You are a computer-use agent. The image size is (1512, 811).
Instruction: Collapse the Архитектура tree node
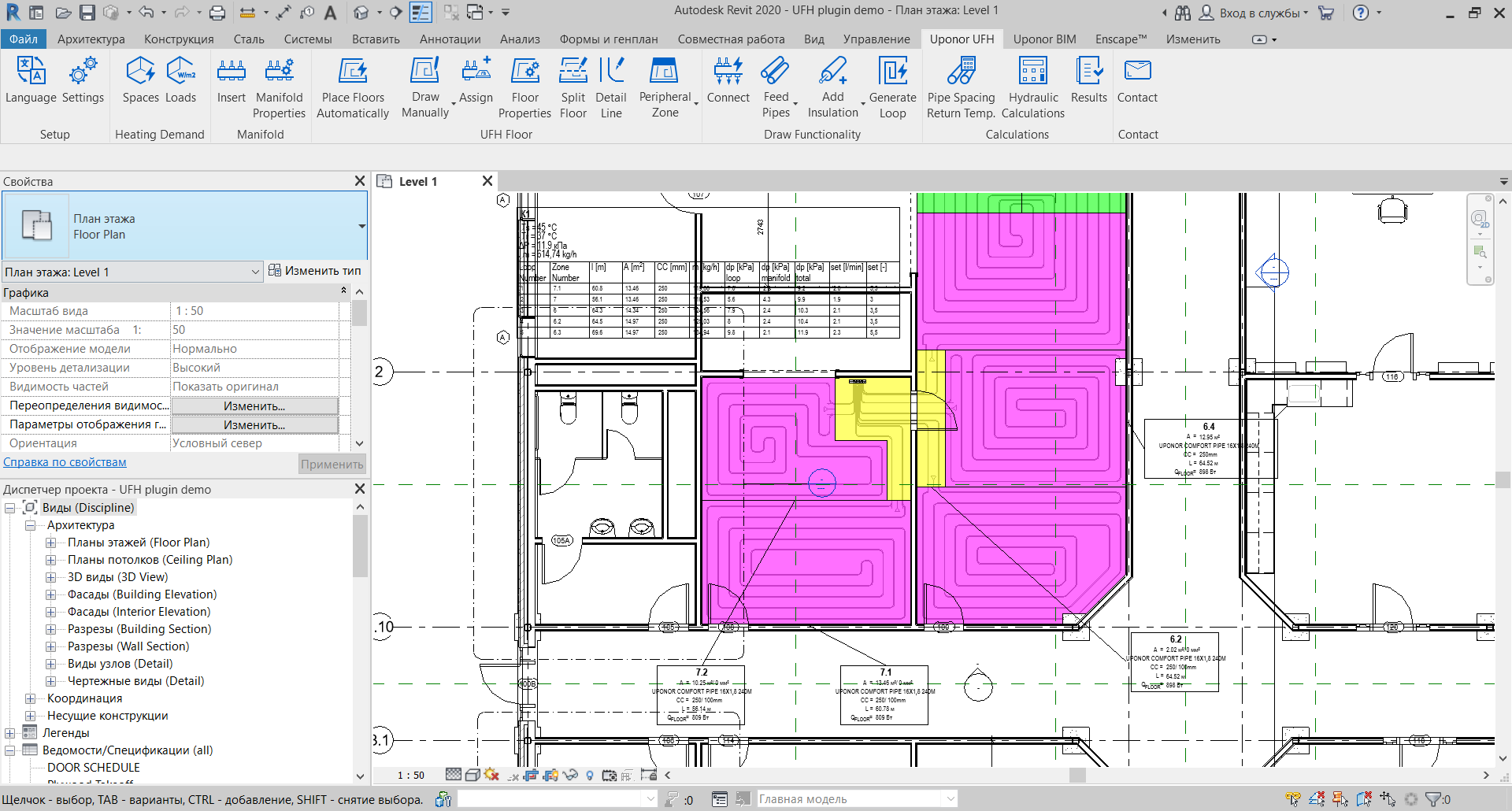coord(30,525)
